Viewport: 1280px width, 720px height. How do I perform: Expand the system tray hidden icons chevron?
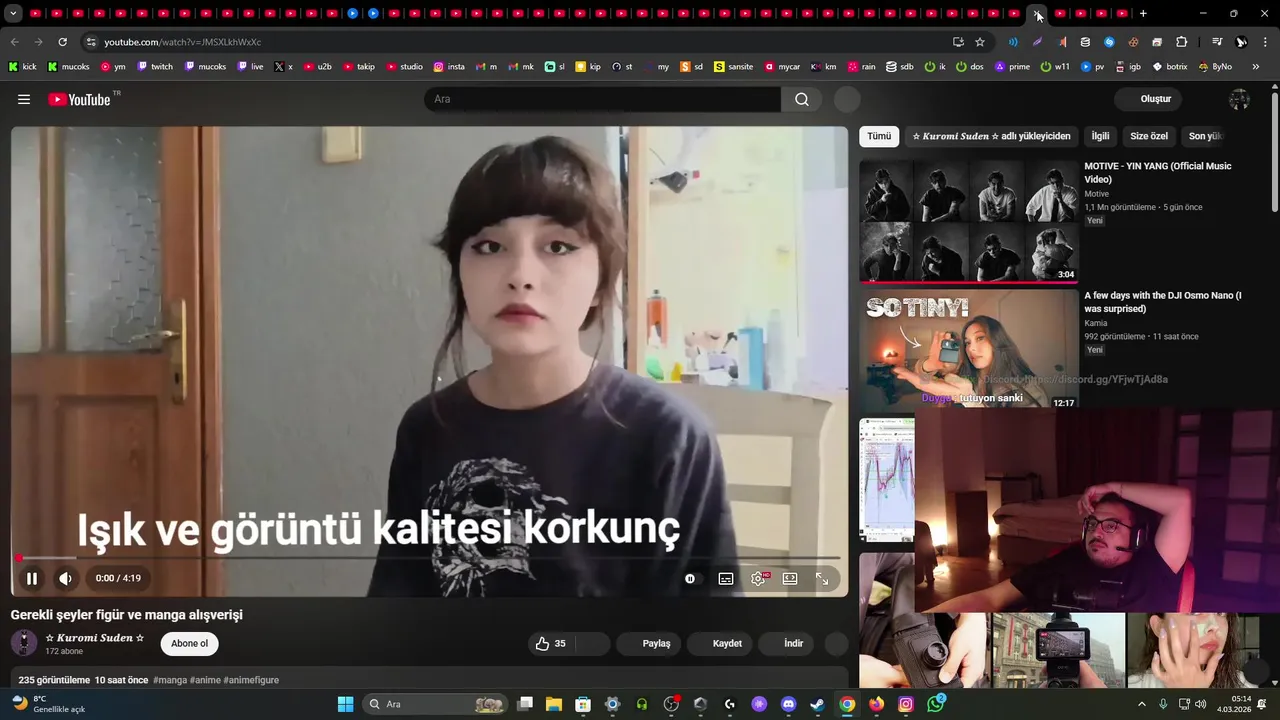click(1142, 704)
